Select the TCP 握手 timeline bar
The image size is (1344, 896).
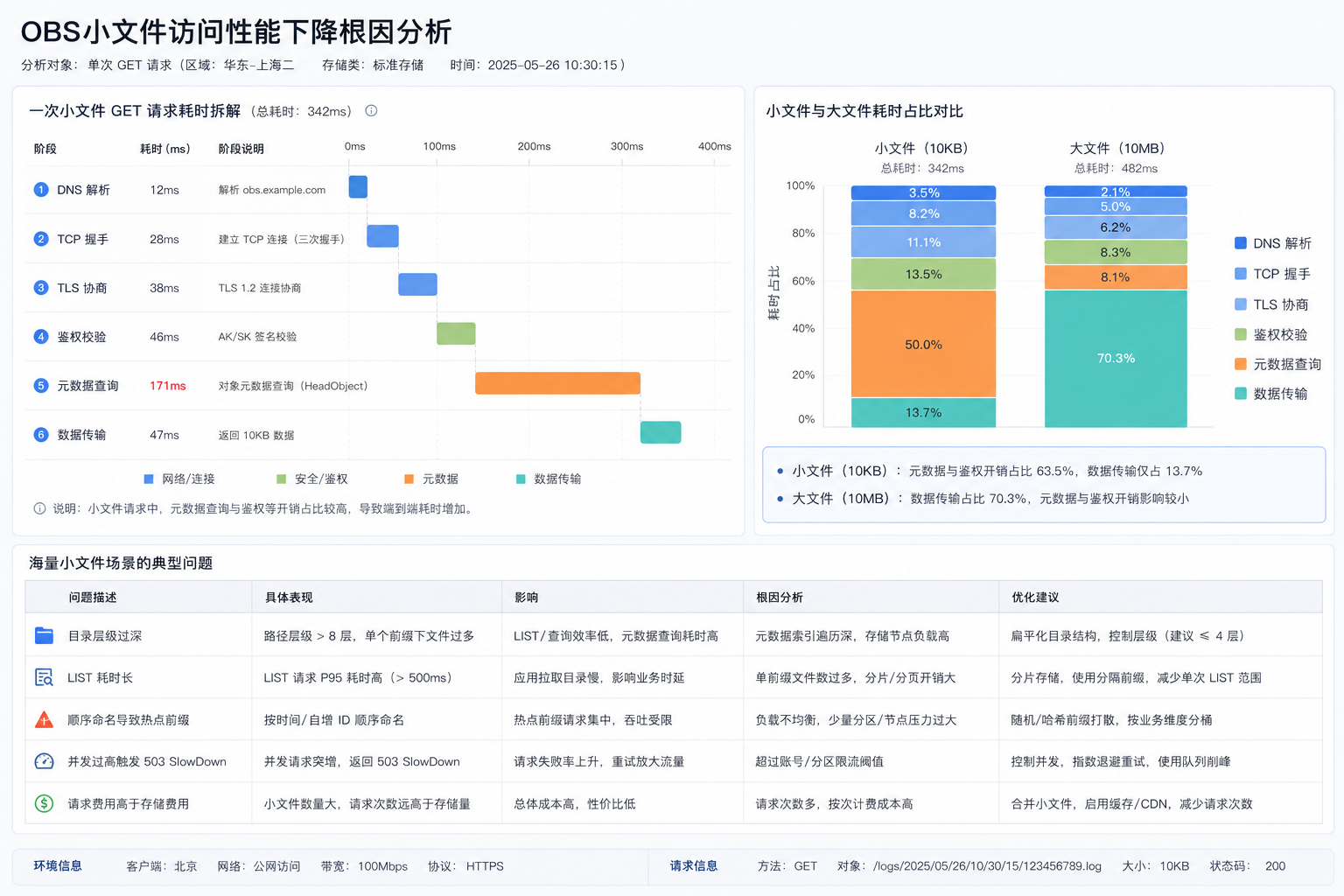(x=382, y=235)
